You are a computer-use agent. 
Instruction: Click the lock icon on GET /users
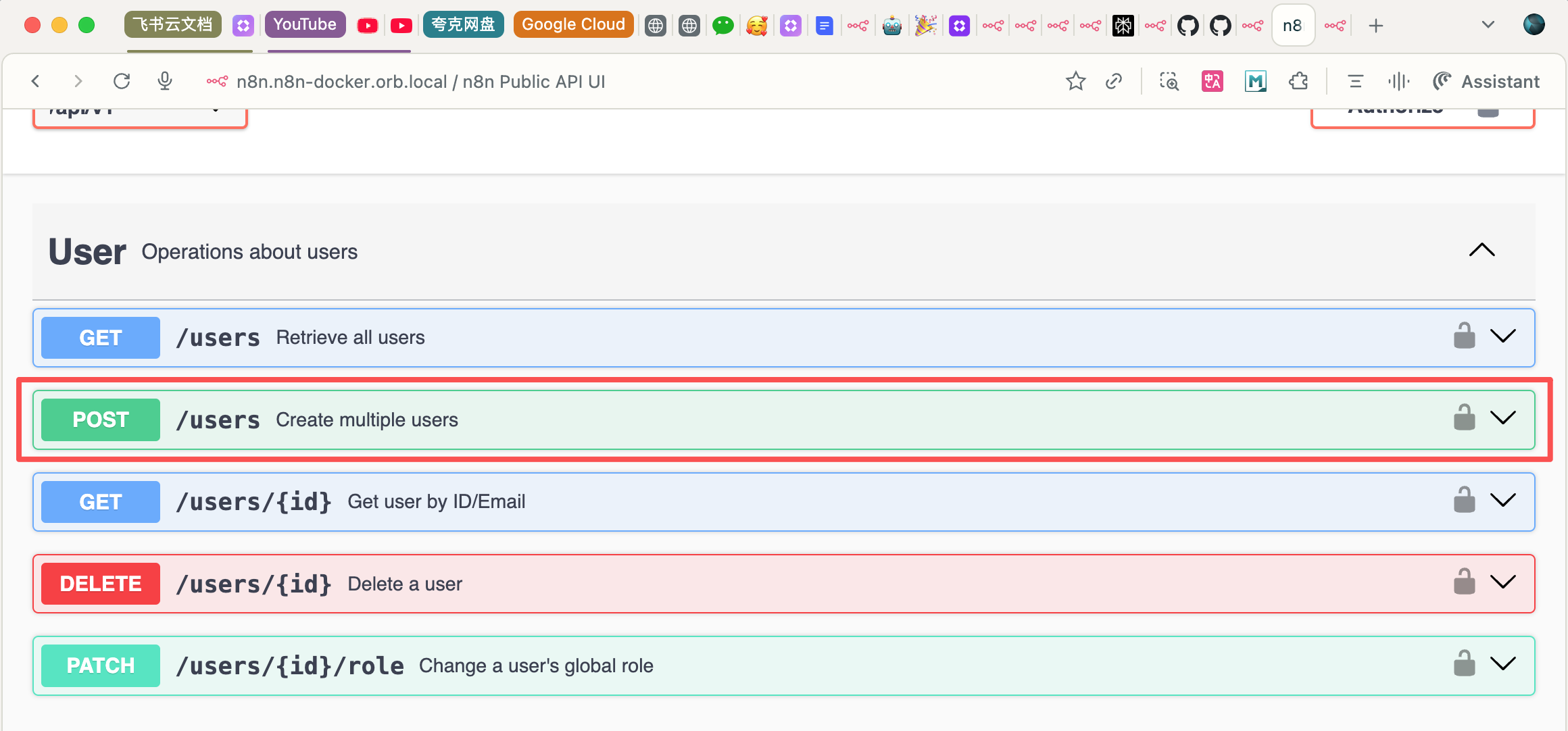click(x=1464, y=336)
